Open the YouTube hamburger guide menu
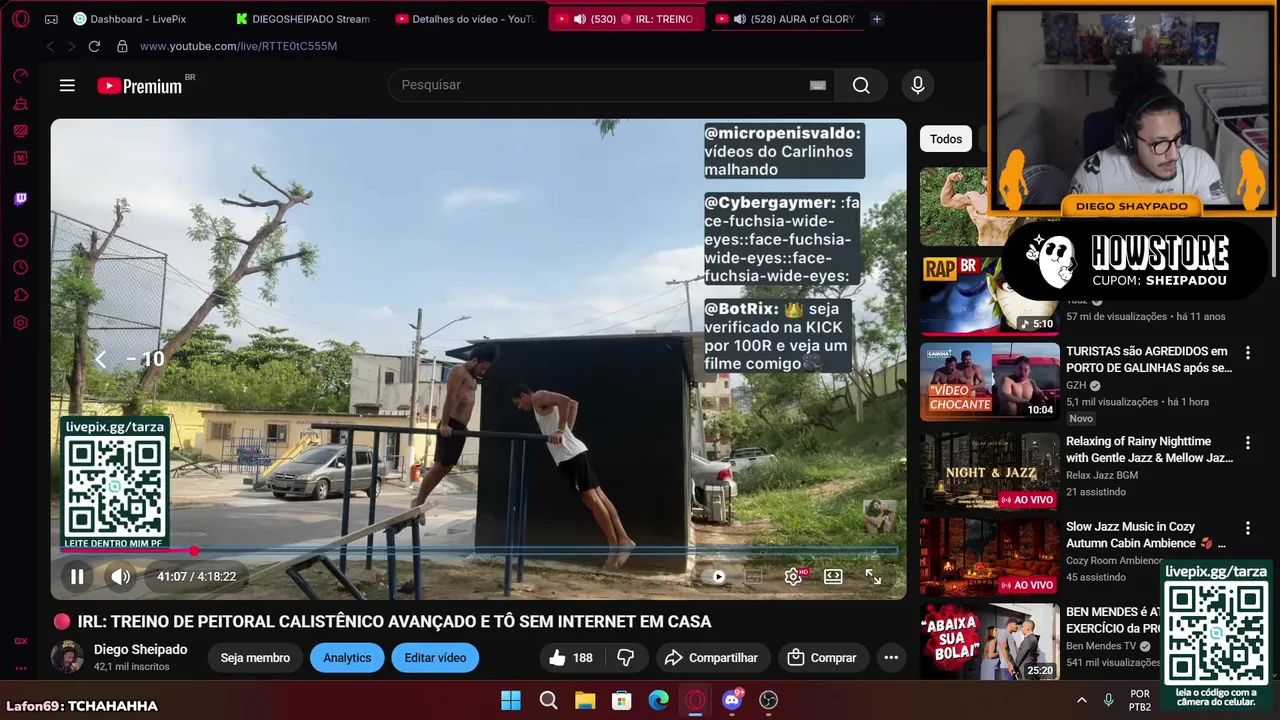1280x720 pixels. click(67, 85)
